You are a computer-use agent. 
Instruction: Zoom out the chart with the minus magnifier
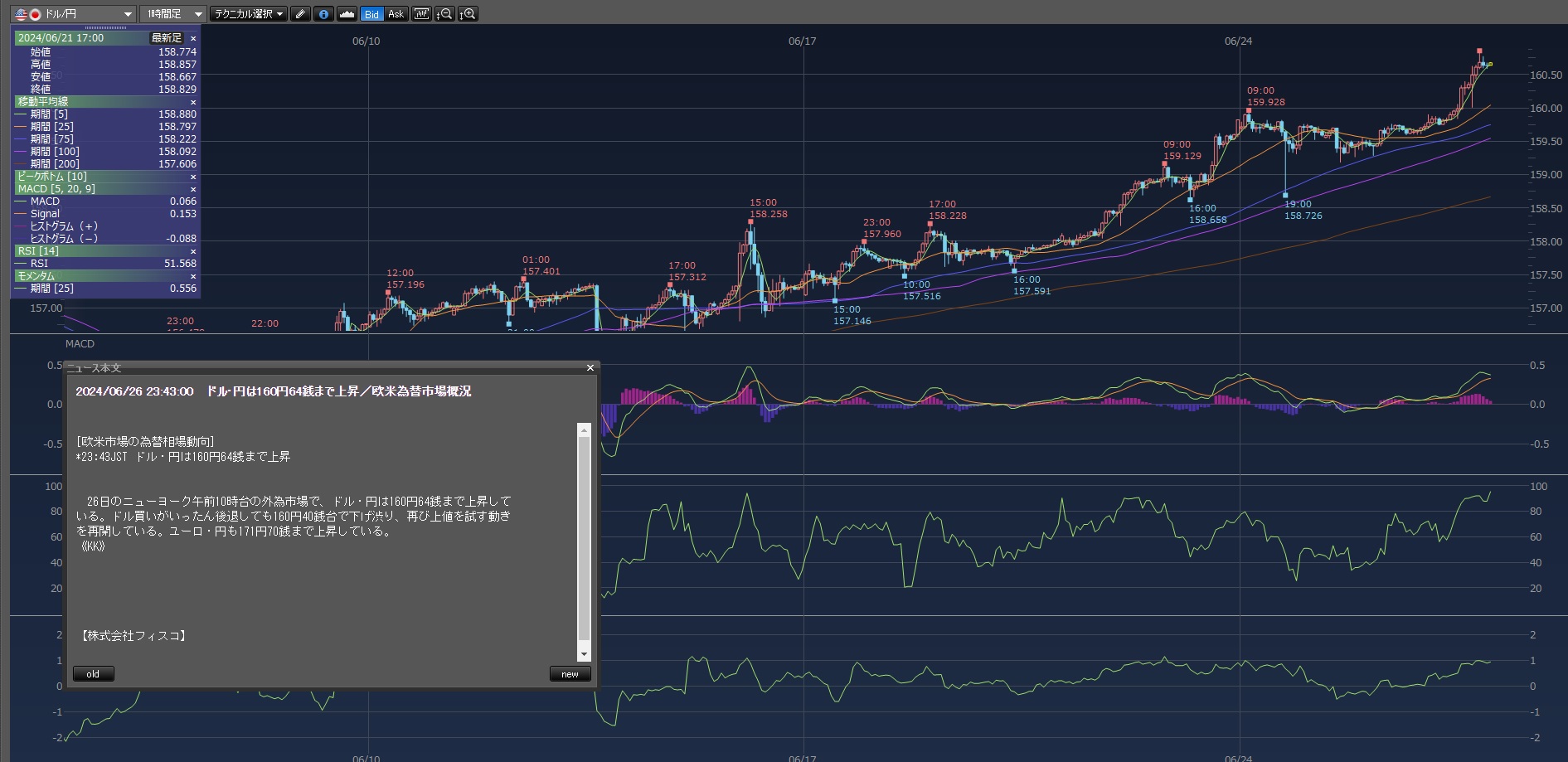click(444, 14)
